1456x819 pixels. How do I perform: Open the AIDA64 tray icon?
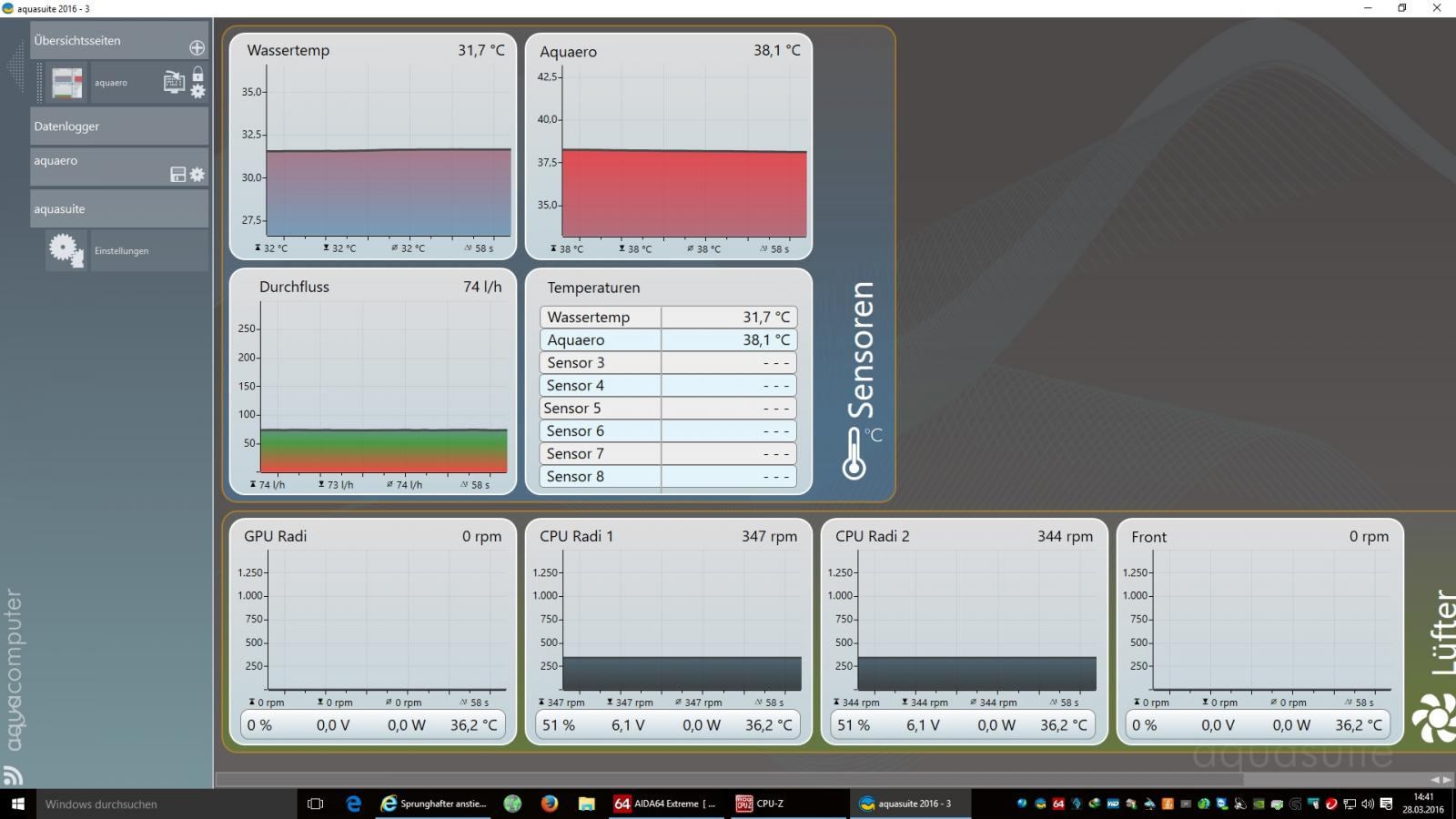1058,804
